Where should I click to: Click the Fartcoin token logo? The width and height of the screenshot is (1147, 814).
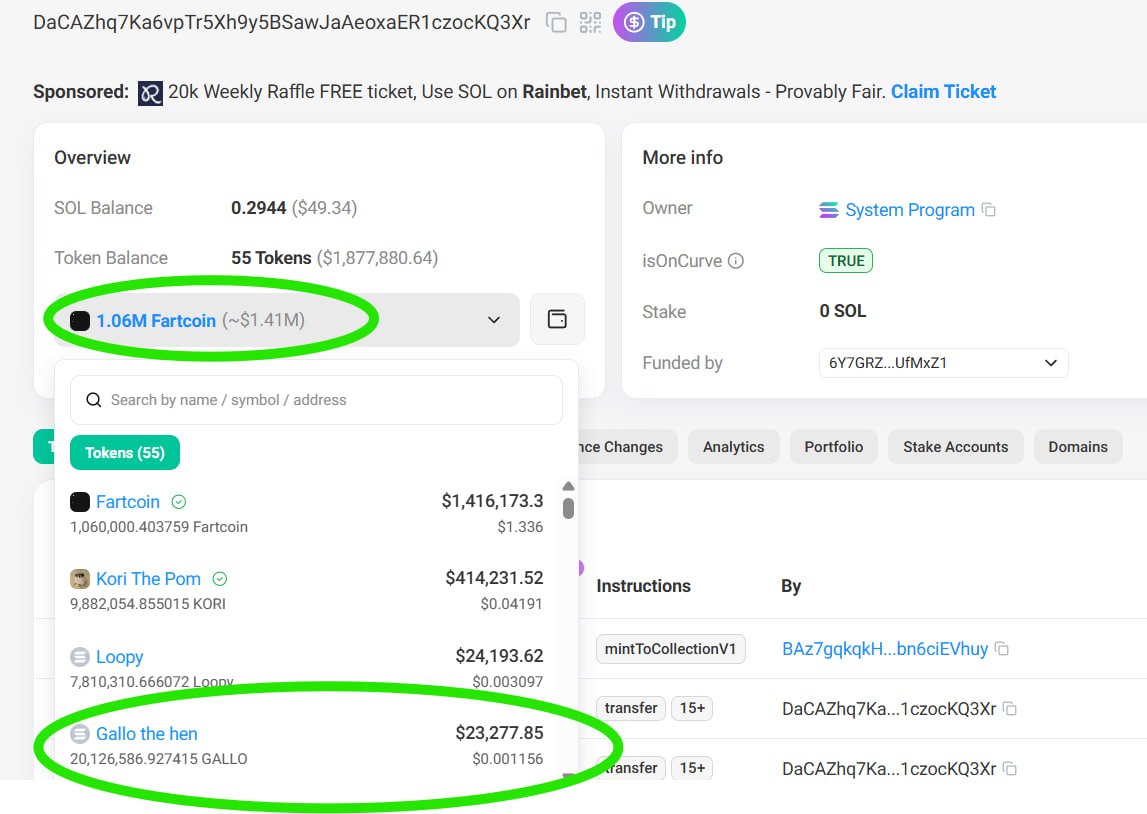[x=80, y=502]
